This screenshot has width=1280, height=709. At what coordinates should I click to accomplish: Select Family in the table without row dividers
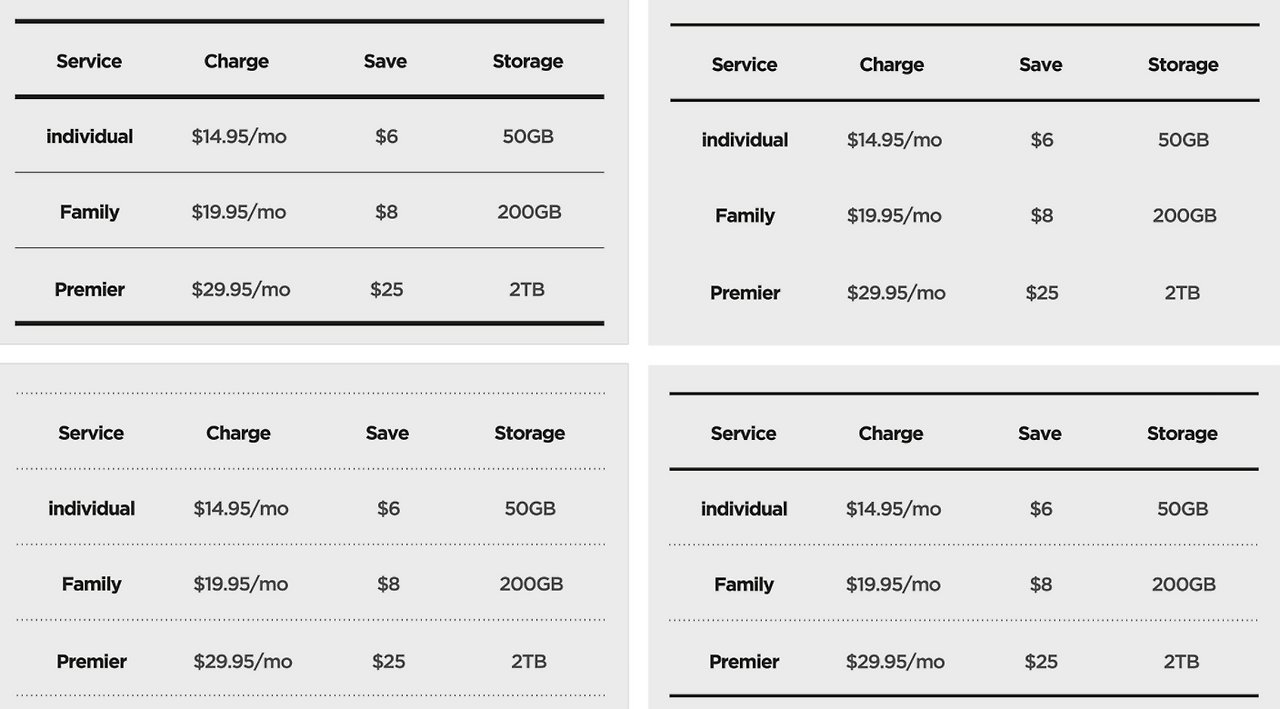[x=745, y=215]
